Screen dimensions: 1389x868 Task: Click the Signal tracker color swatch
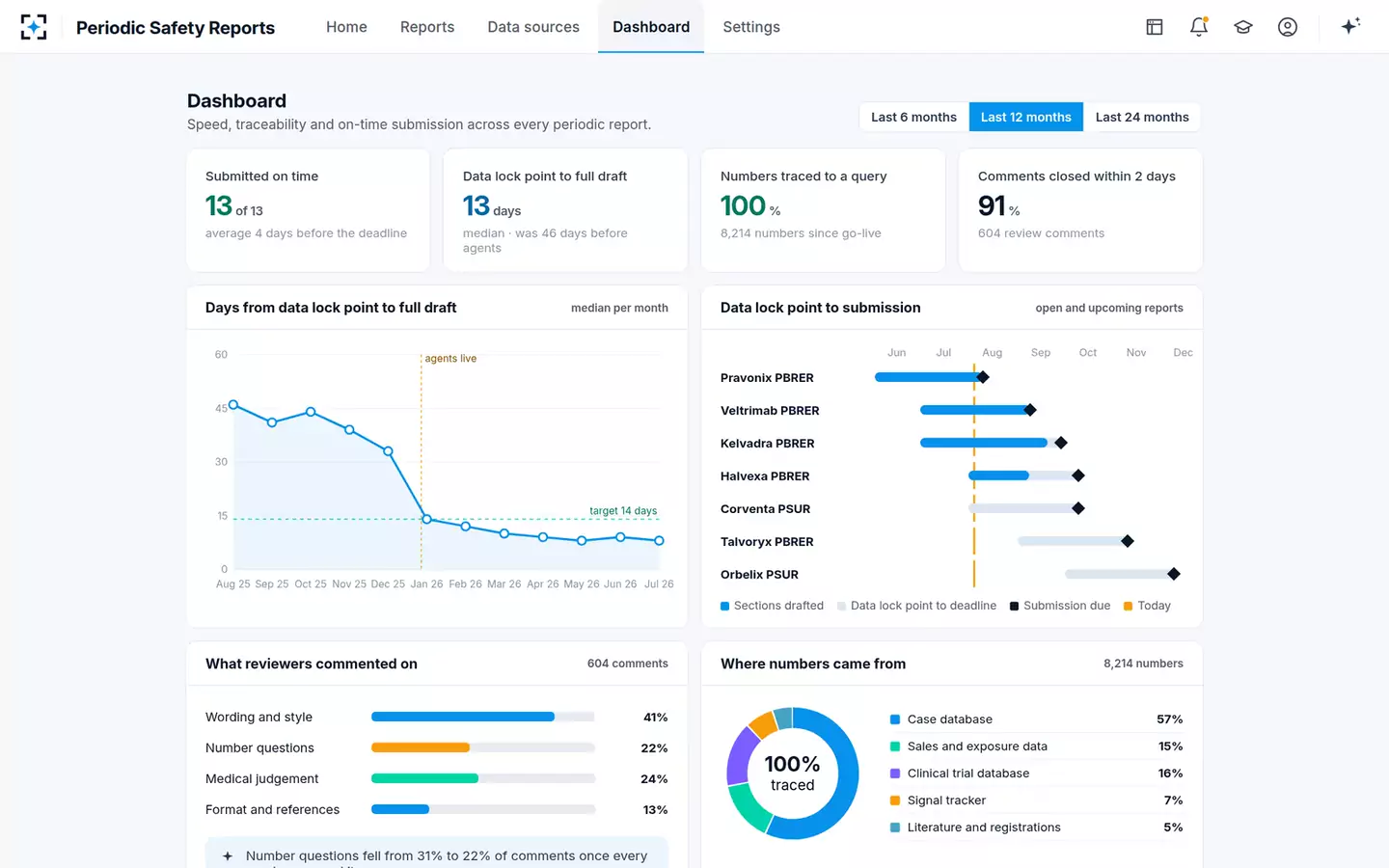pyautogui.click(x=895, y=800)
